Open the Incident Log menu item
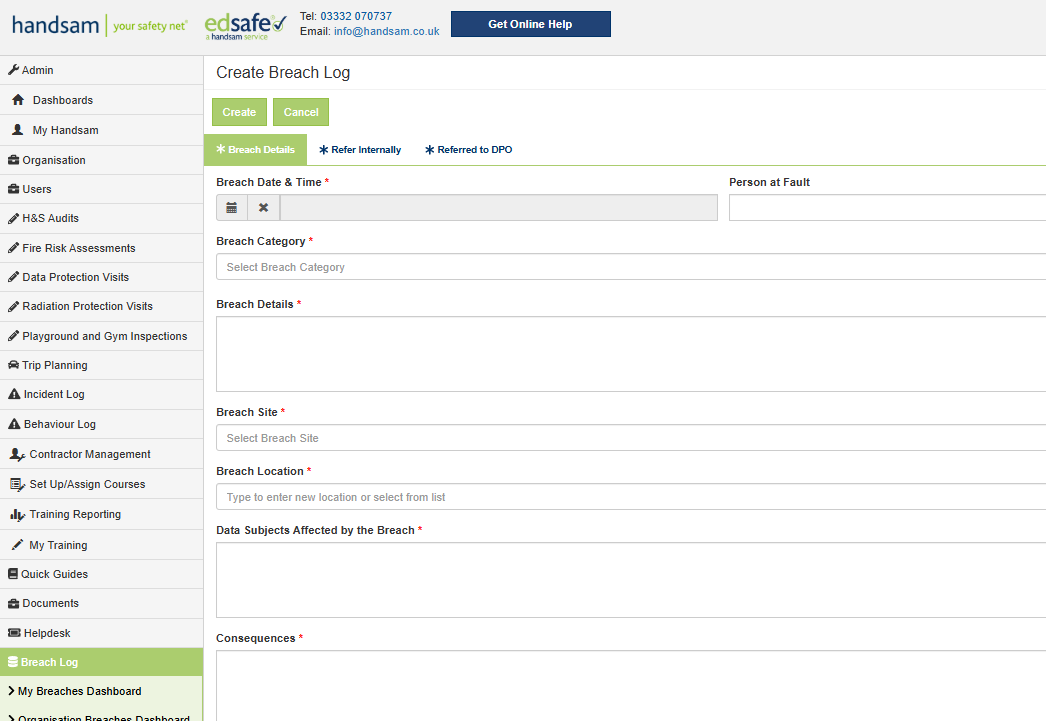 (101, 394)
